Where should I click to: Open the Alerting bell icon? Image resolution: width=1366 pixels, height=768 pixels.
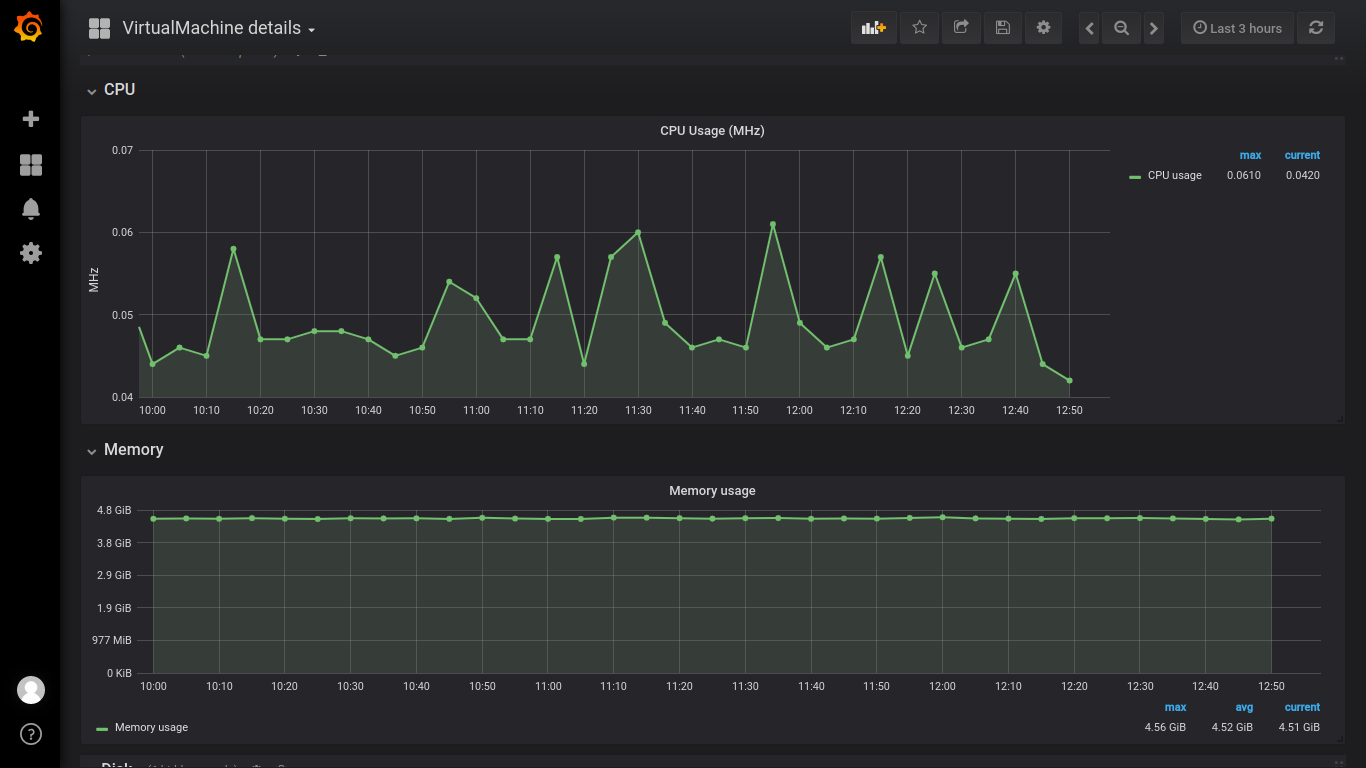[31, 208]
